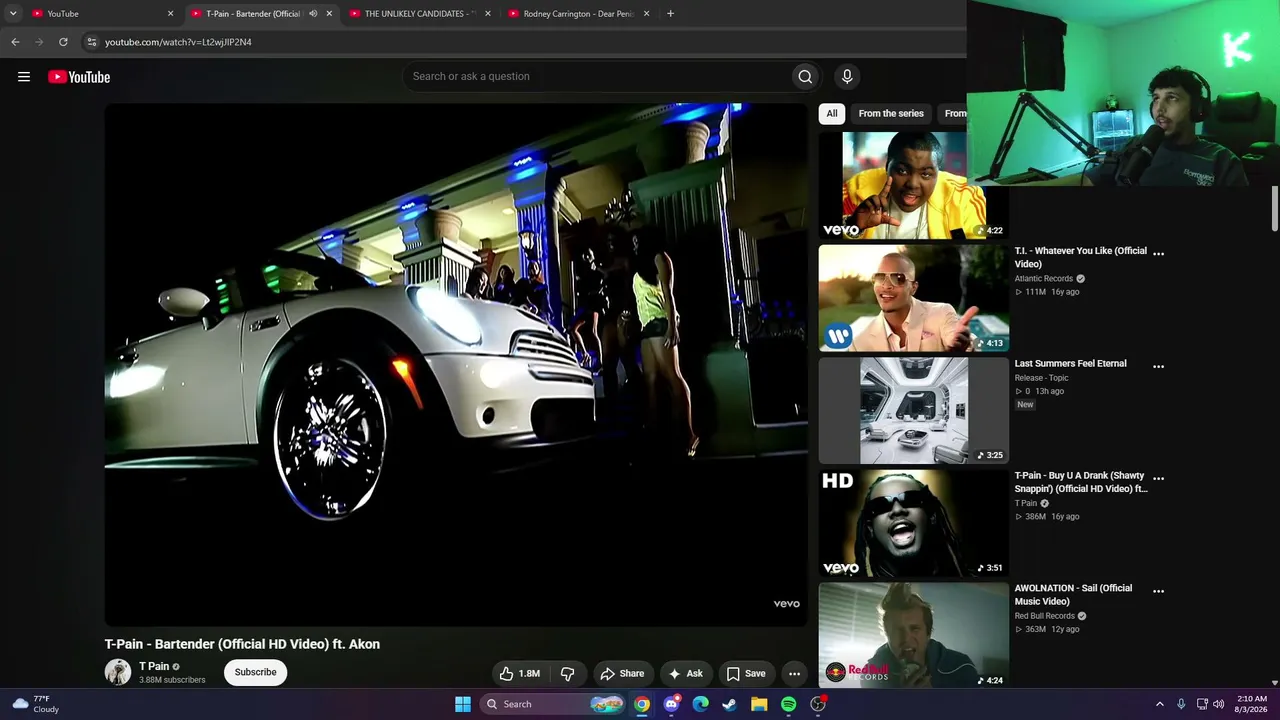Open OBS Studio from the taskbar

pos(818,704)
